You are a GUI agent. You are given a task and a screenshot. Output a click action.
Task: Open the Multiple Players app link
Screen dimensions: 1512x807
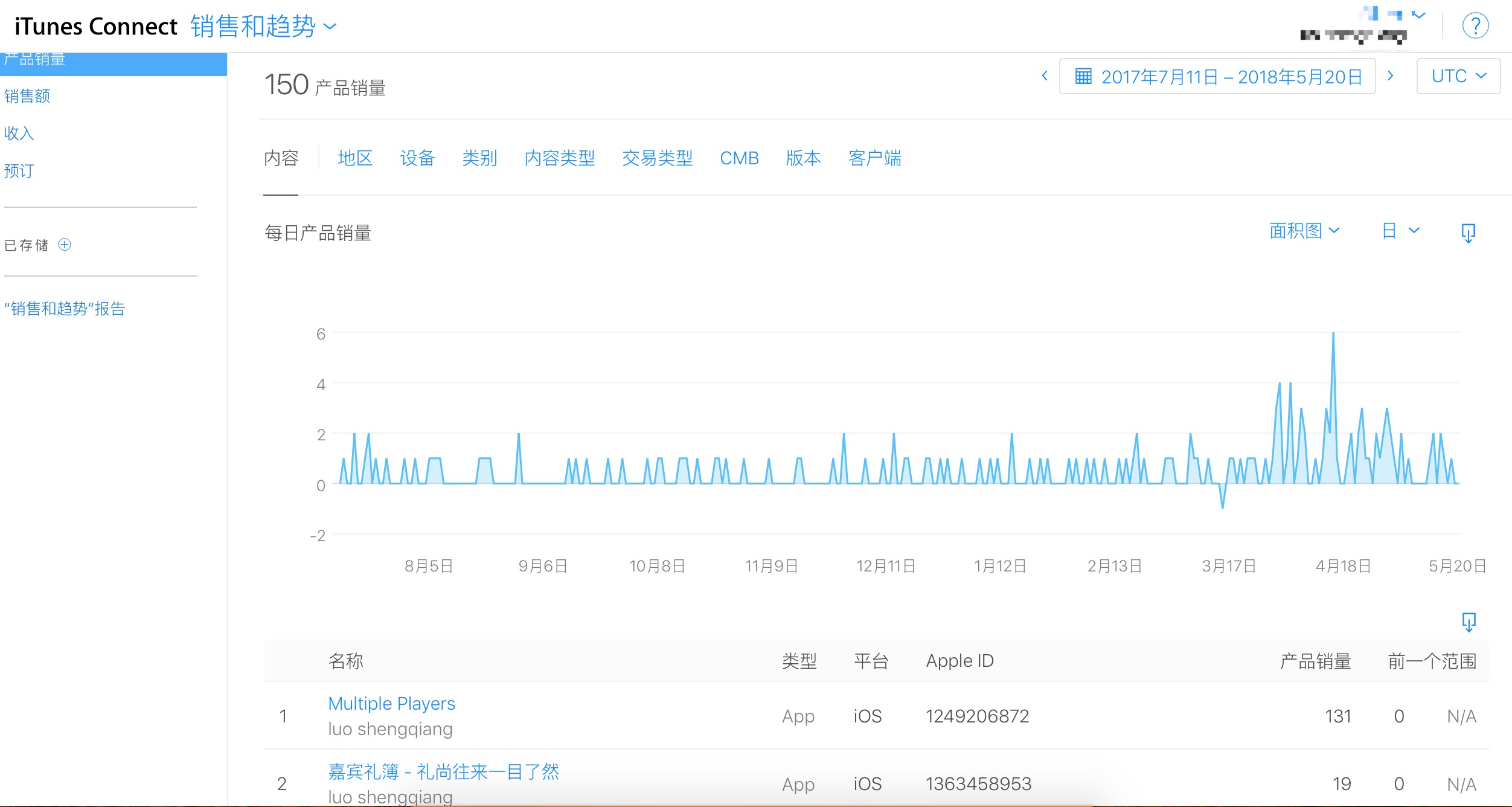[x=391, y=703]
